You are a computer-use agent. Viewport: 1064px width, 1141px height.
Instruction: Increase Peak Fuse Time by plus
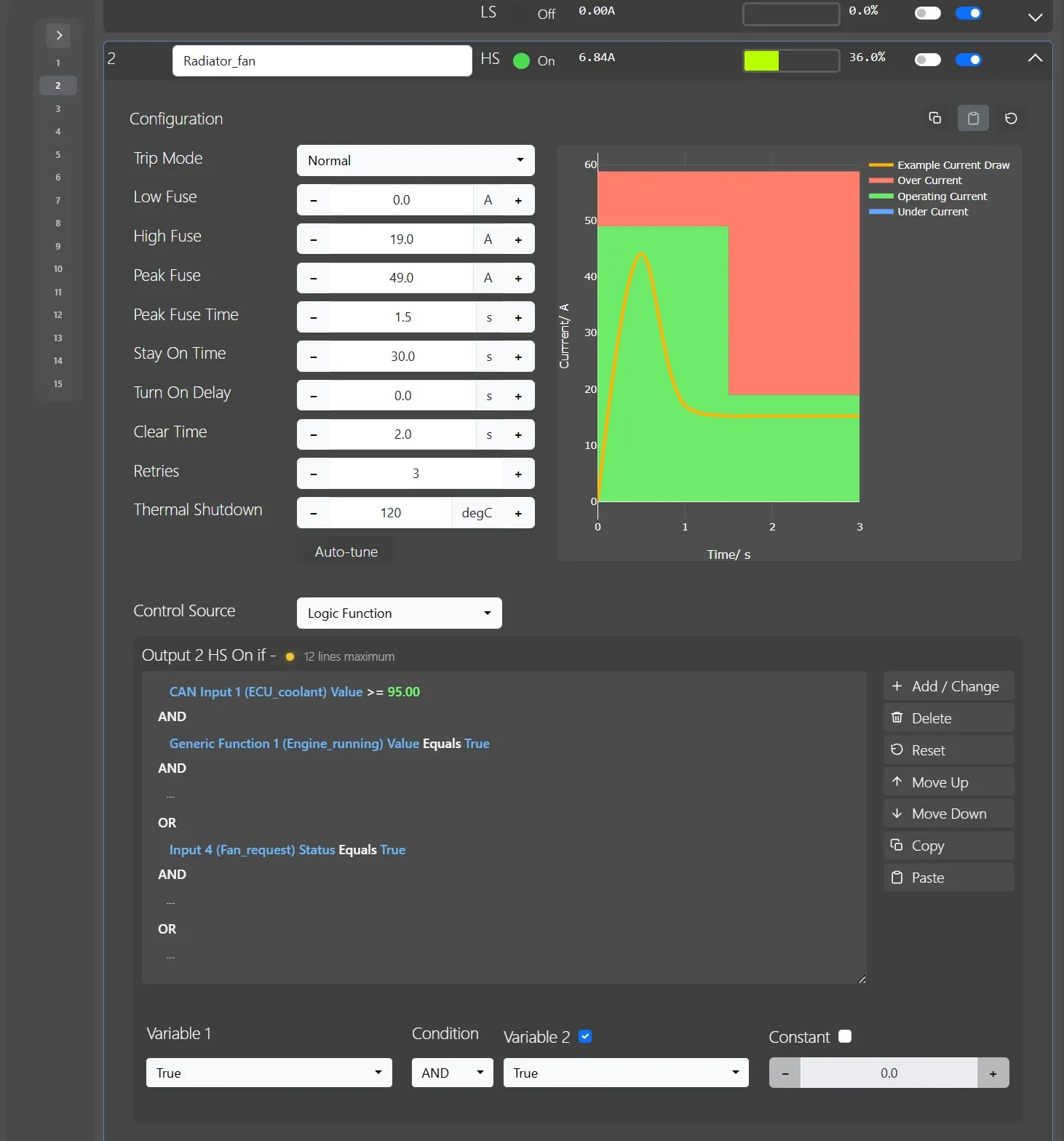point(518,317)
